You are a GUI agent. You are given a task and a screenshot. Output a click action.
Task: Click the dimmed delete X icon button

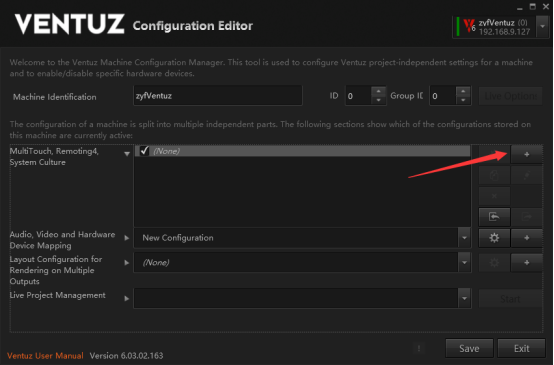tap(494, 196)
